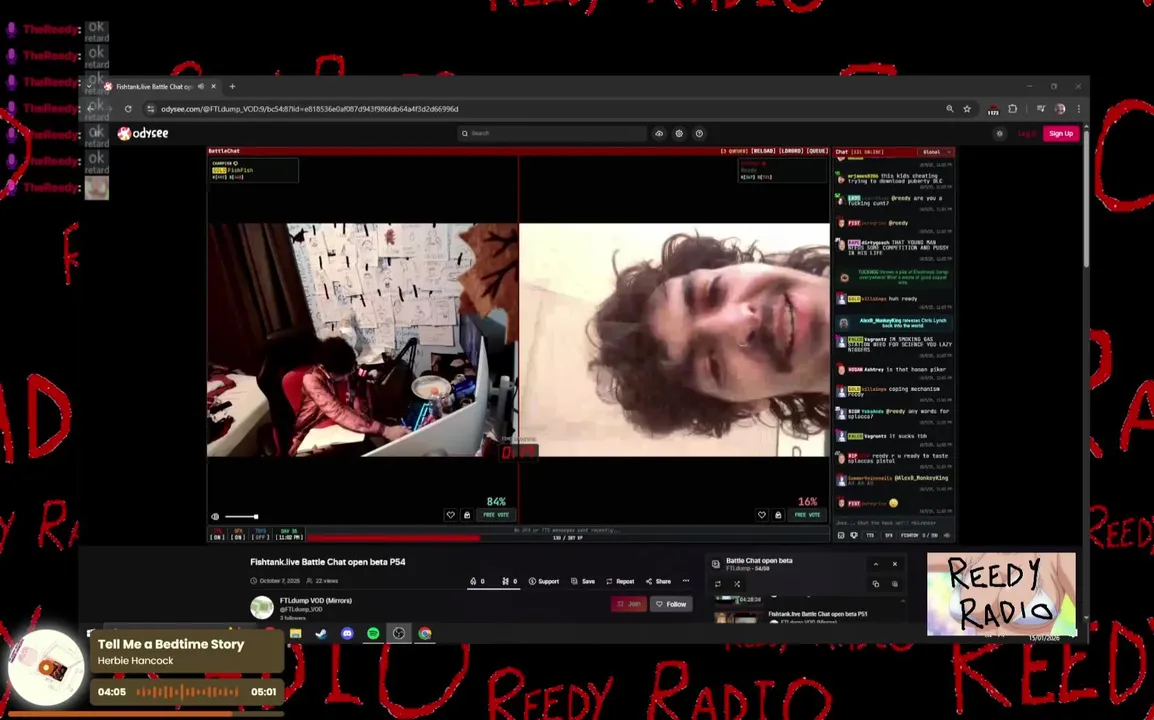Open OBS from the taskbar
Screen dimensions: 1154x720
(399, 633)
